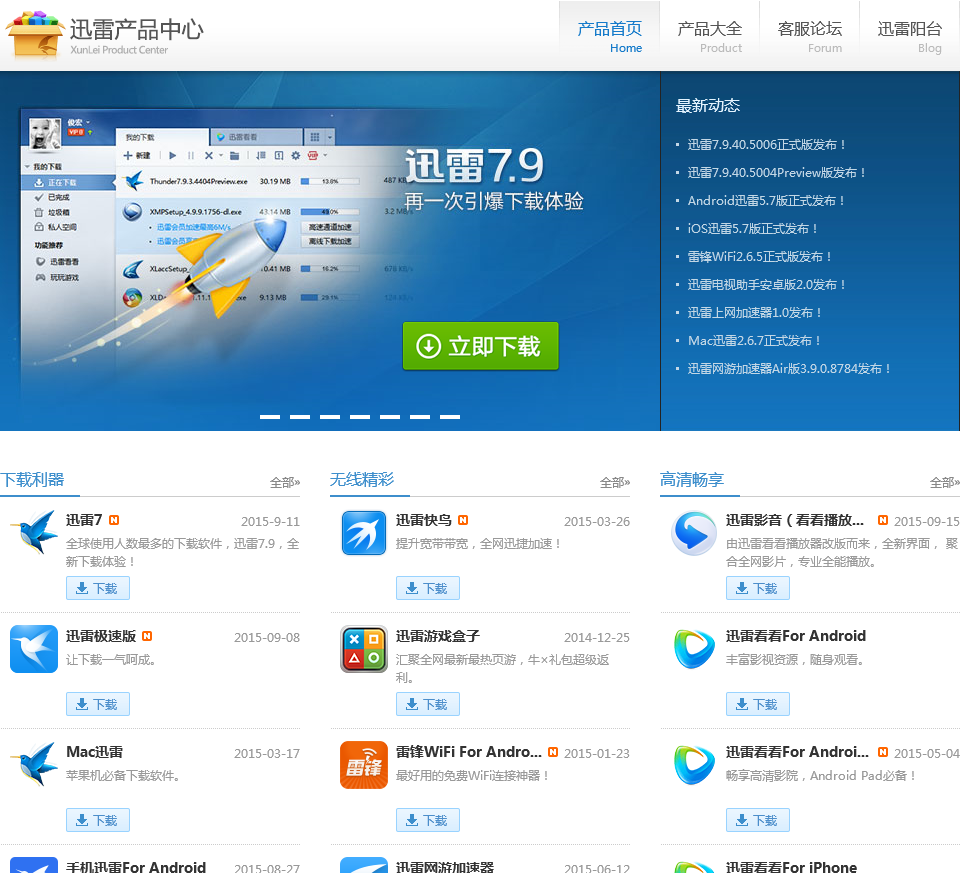The height and width of the screenshot is (873, 960).
Task: Click the 迅雷产品中心 site title text
Action: point(136,29)
